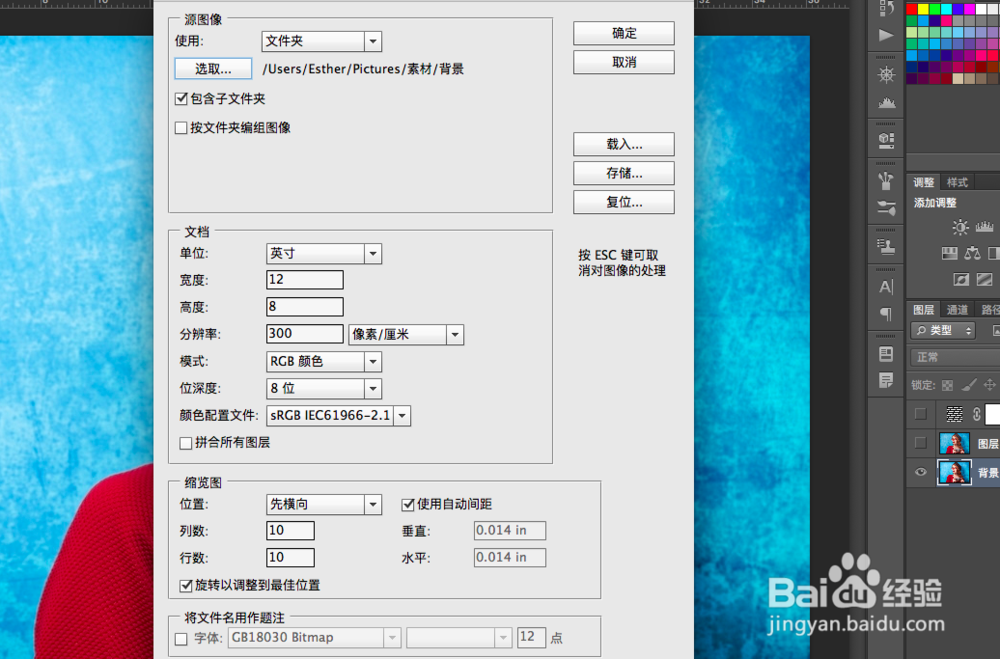Toggle 使用自动间距 checkbox

click(408, 505)
